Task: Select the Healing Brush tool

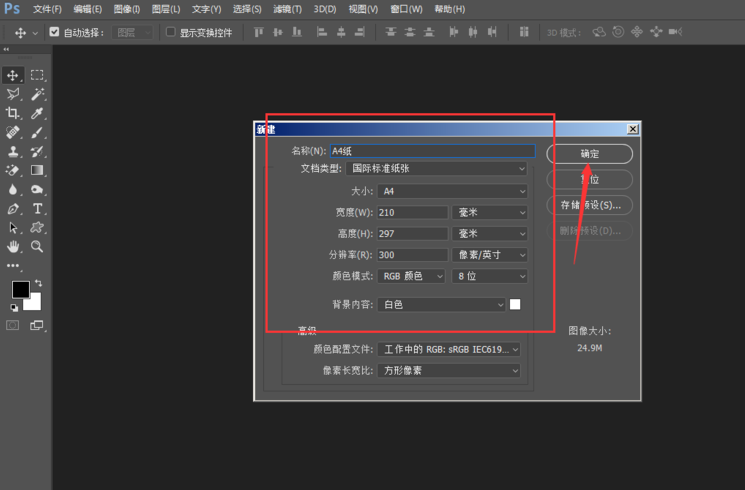Action: (13, 132)
